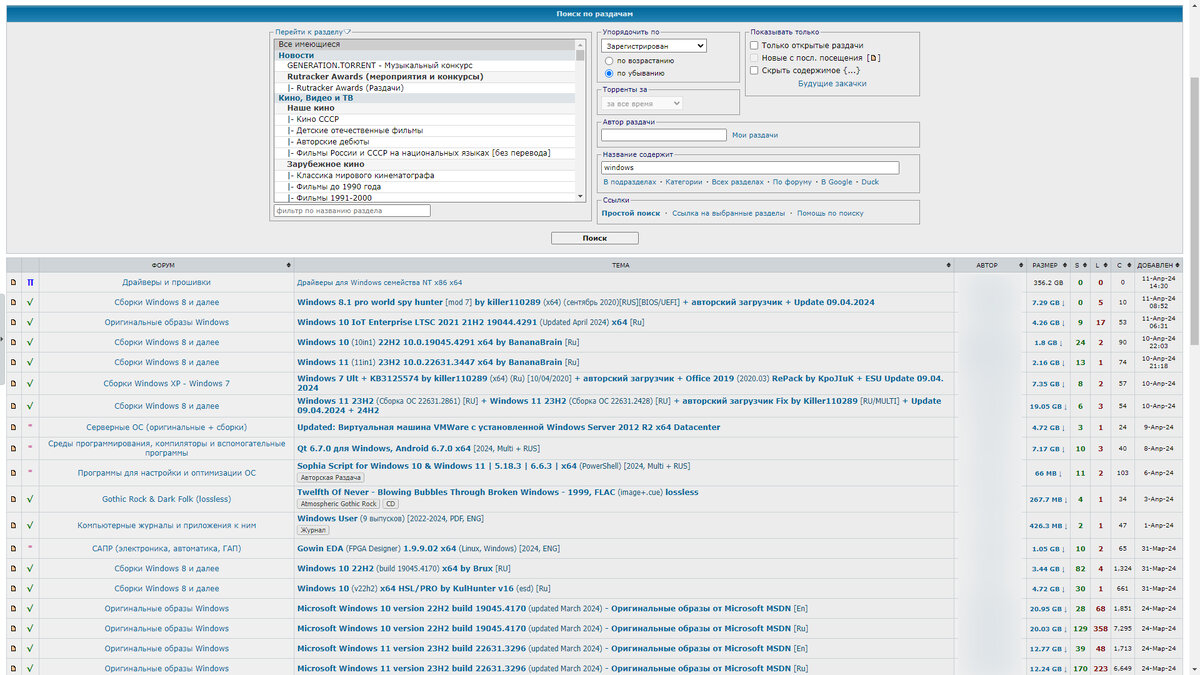Image resolution: width=1200 pixels, height=675 pixels.
Task: Focus Название содержит field with windows
Action: click(x=750, y=168)
